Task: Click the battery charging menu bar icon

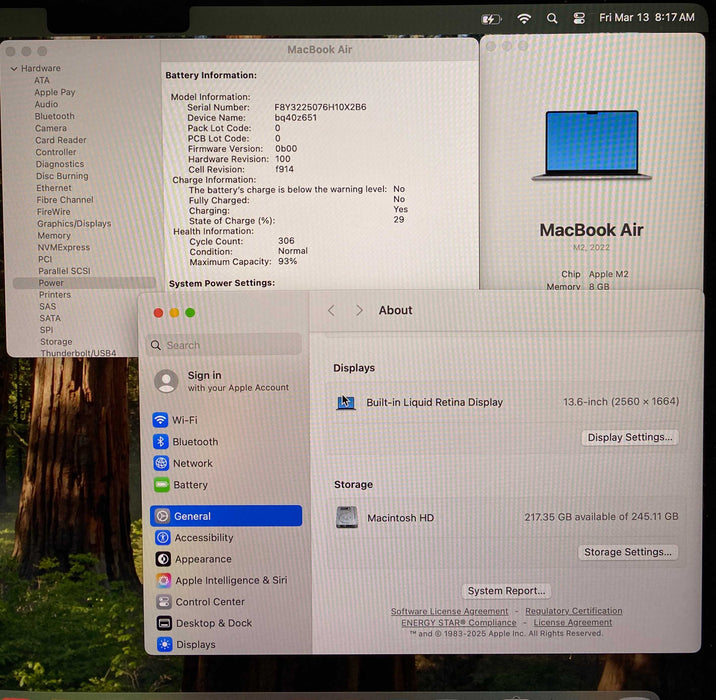Action: (491, 19)
